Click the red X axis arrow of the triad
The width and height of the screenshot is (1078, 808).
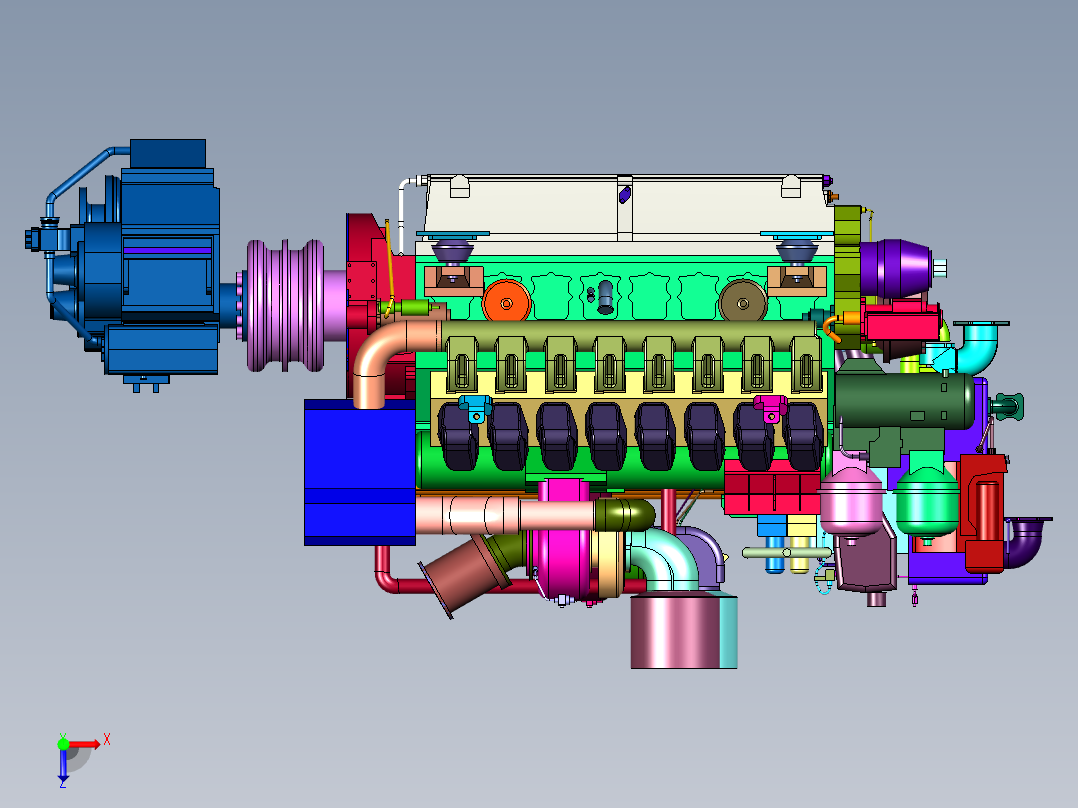[x=85, y=744]
